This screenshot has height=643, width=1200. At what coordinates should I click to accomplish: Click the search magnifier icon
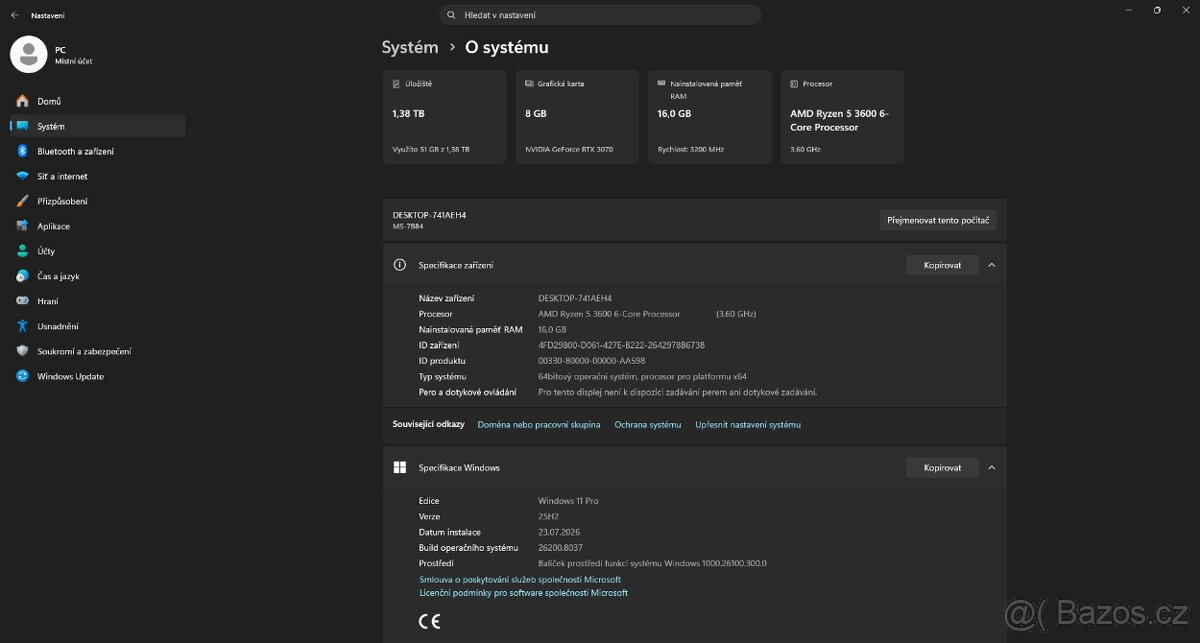point(453,15)
